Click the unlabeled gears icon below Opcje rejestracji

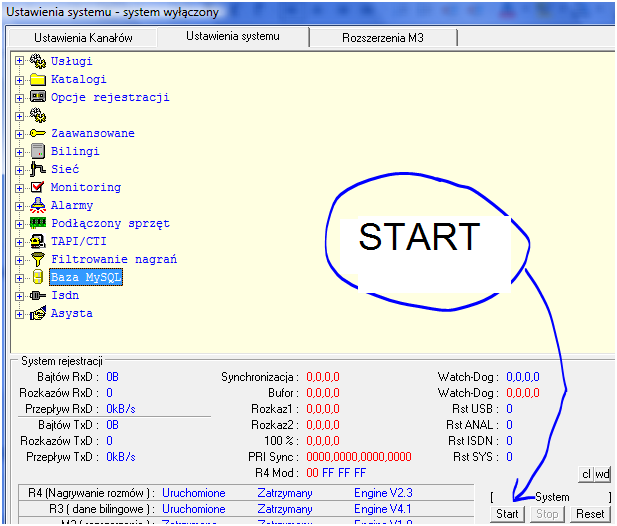tap(38, 115)
